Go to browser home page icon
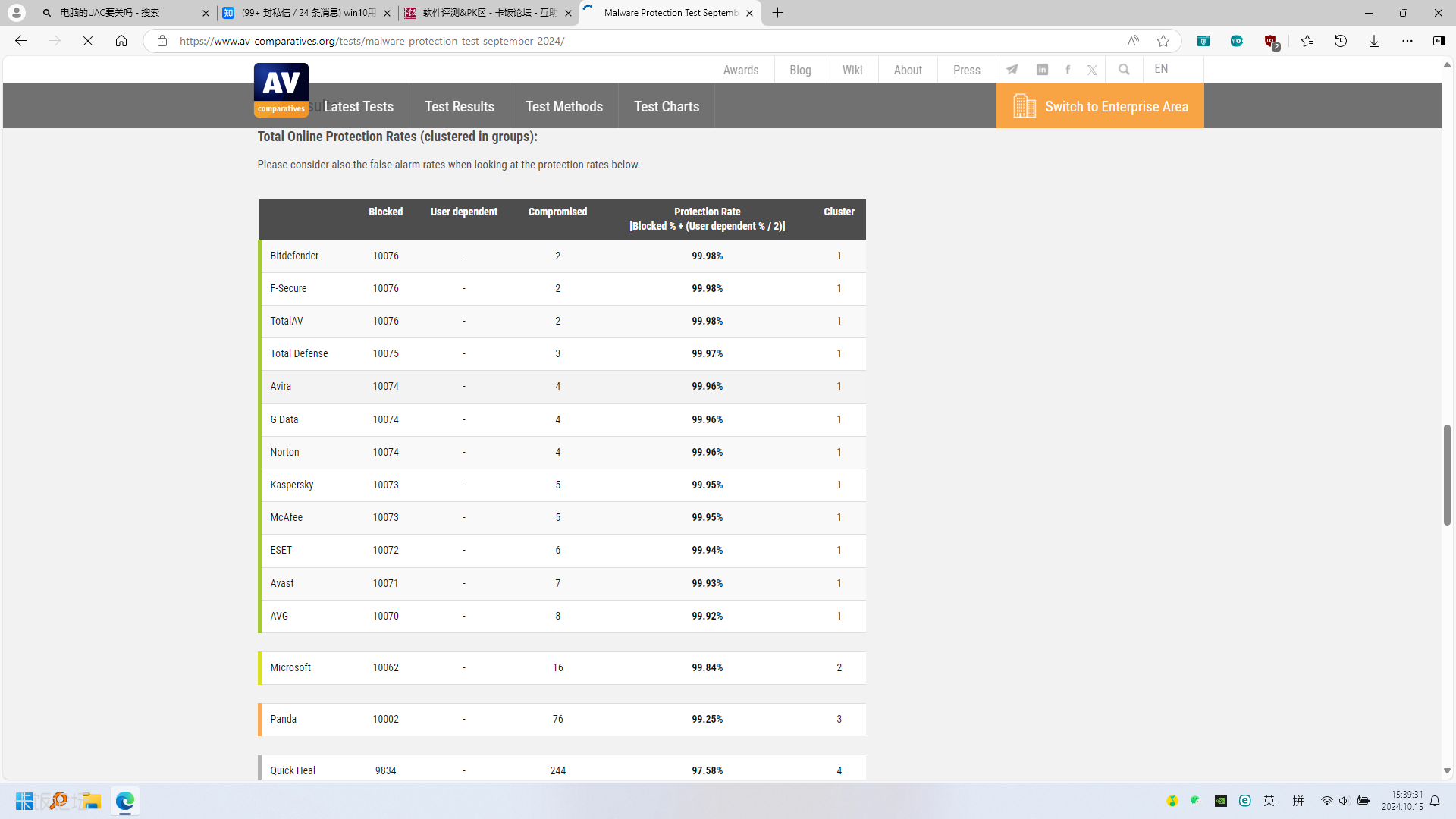 (x=121, y=41)
